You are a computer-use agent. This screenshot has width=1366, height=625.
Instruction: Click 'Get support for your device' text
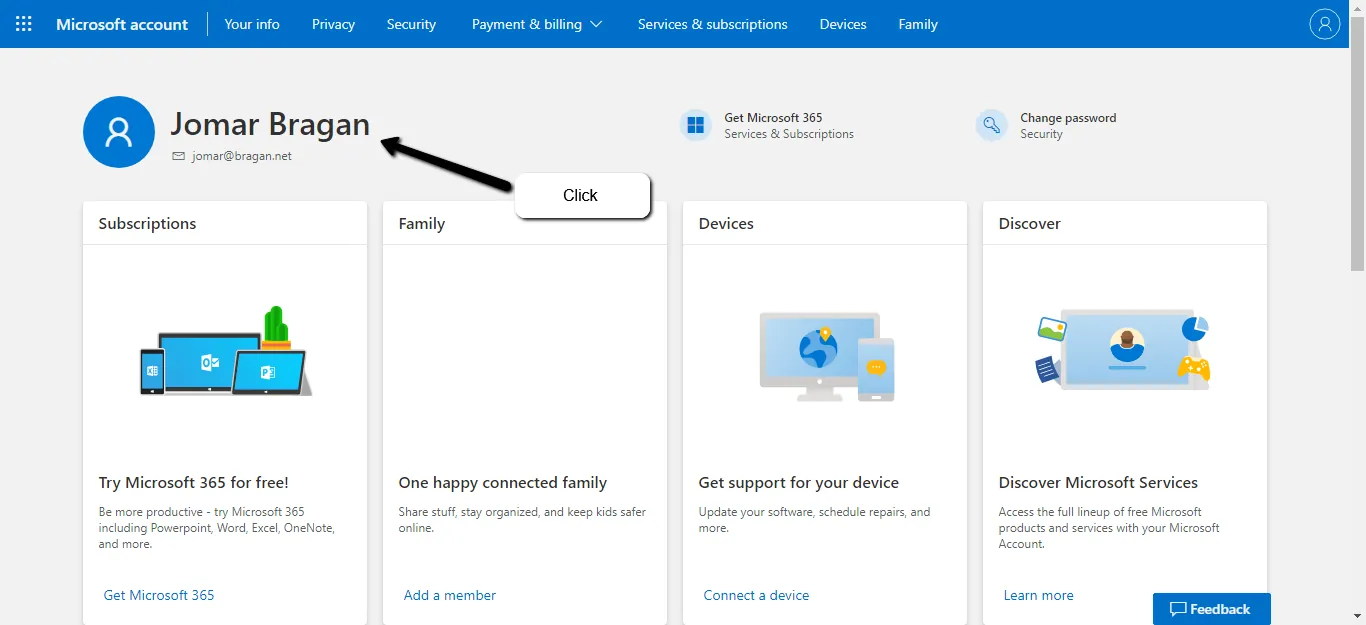[798, 483]
